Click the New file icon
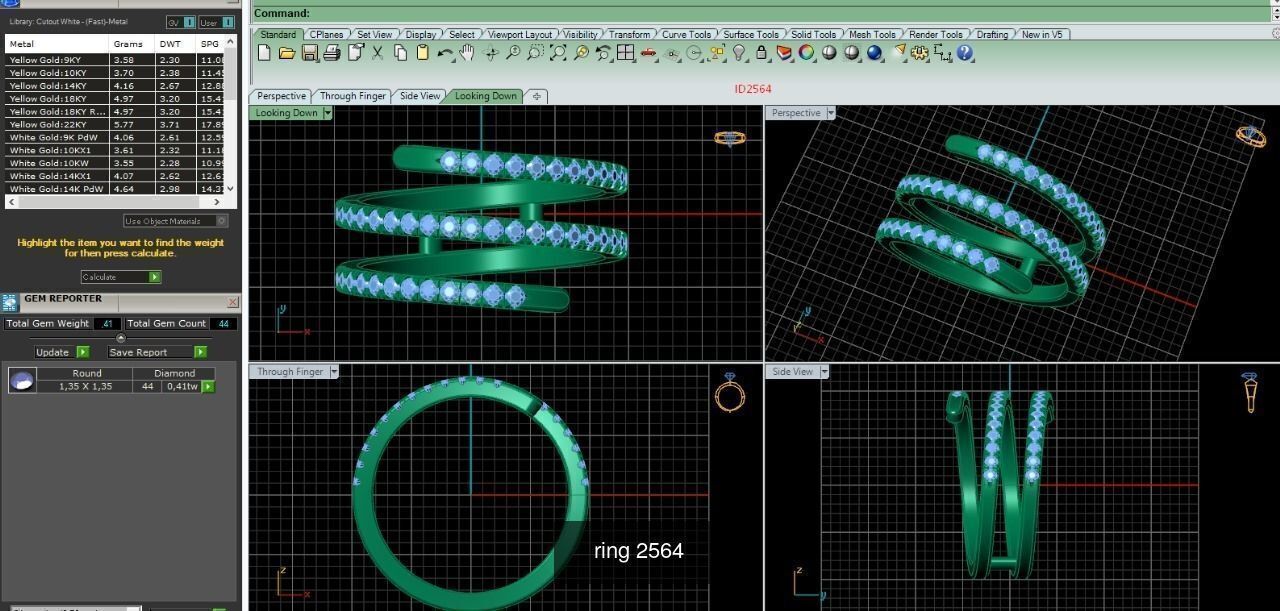1280x611 pixels. click(x=263, y=52)
